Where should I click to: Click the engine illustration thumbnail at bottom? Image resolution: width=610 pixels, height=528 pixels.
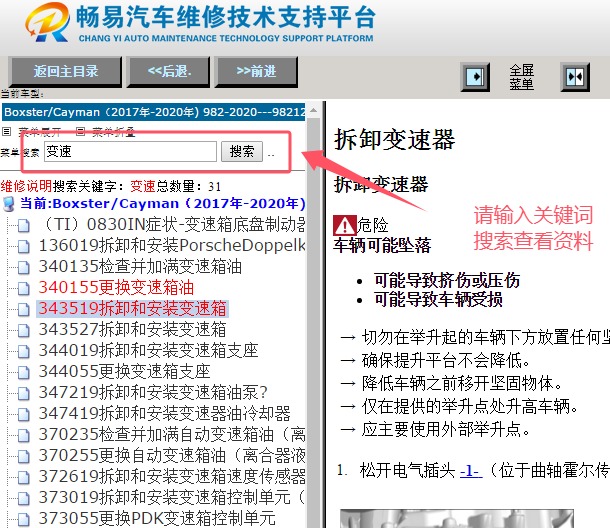(x=456, y=518)
